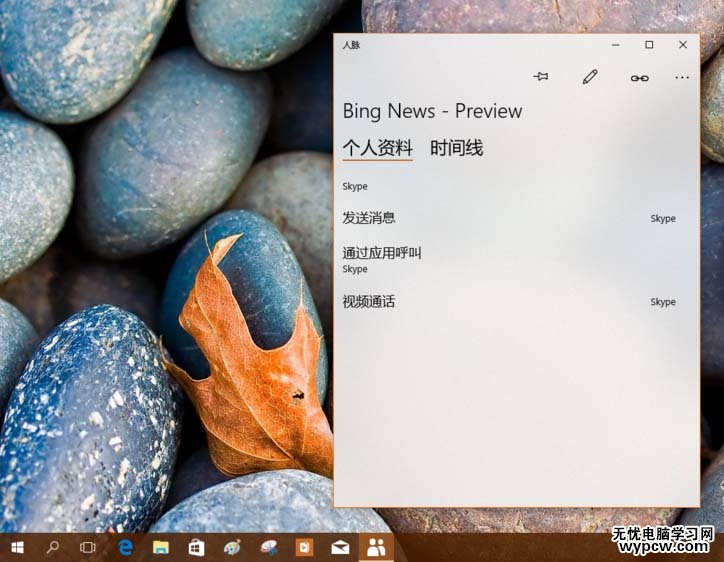Open the orange Office app on taskbar

[x=304, y=548]
